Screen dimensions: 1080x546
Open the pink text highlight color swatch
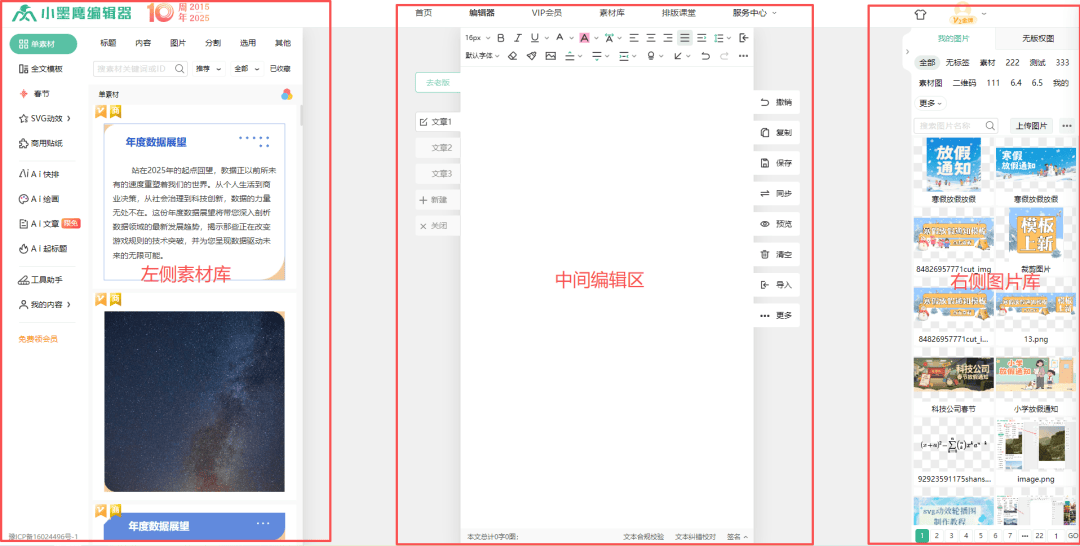pos(584,38)
